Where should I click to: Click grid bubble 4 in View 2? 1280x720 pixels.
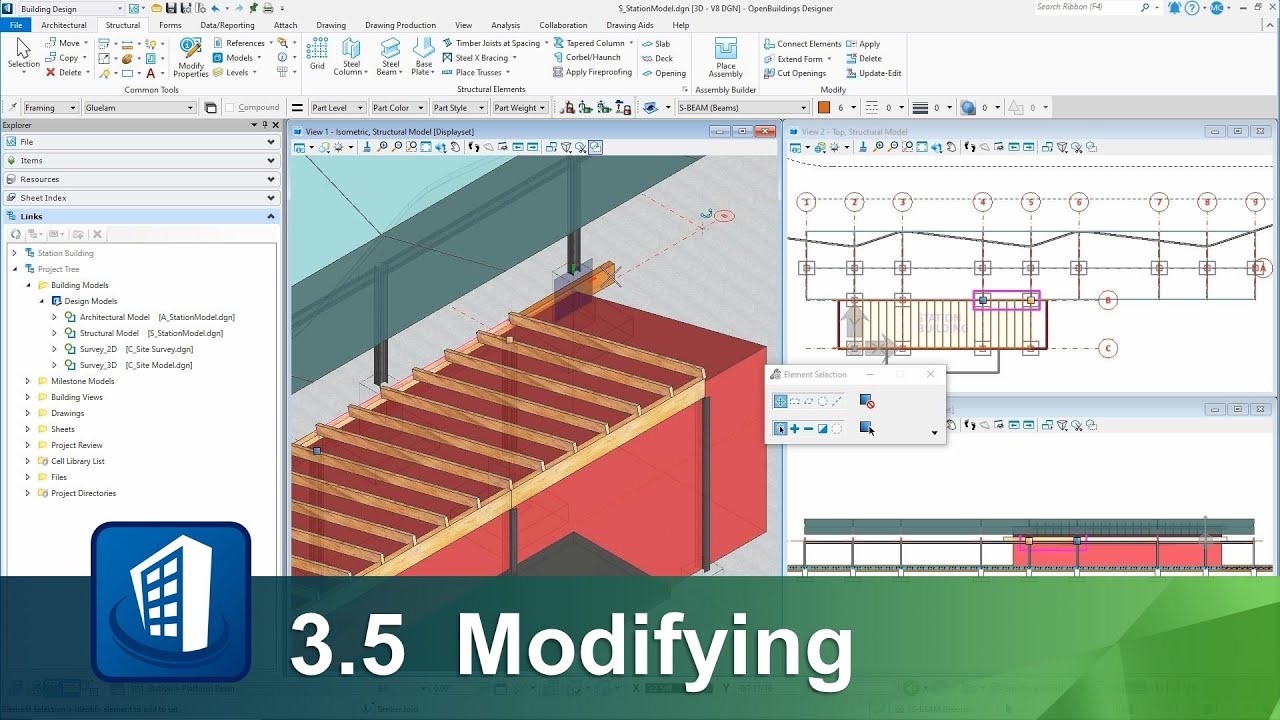tap(983, 202)
